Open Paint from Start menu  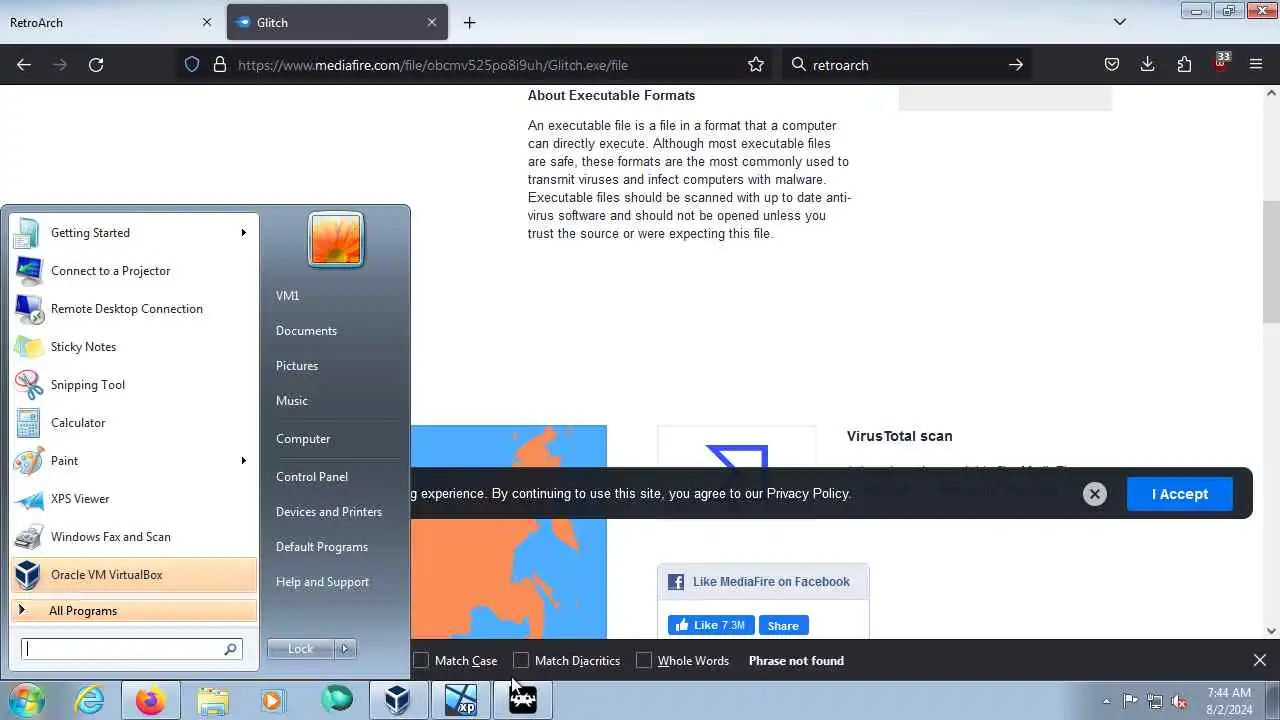(133, 461)
